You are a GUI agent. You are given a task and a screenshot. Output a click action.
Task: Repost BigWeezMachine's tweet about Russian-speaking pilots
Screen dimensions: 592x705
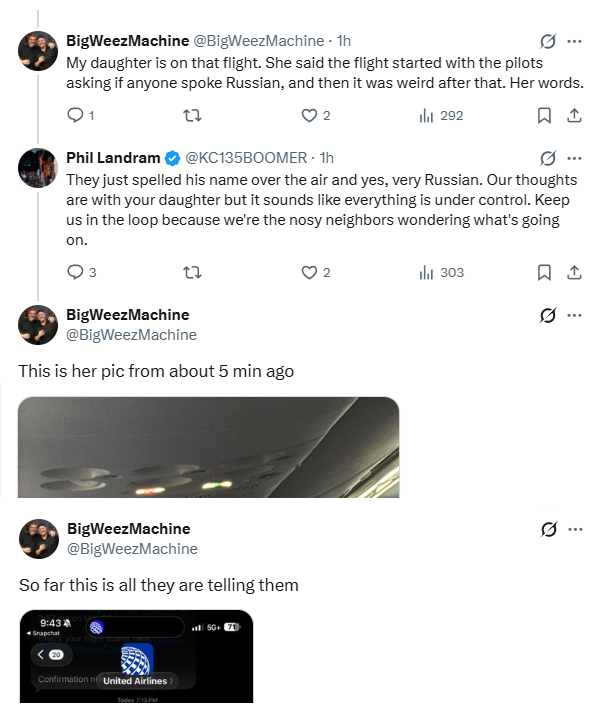192,116
